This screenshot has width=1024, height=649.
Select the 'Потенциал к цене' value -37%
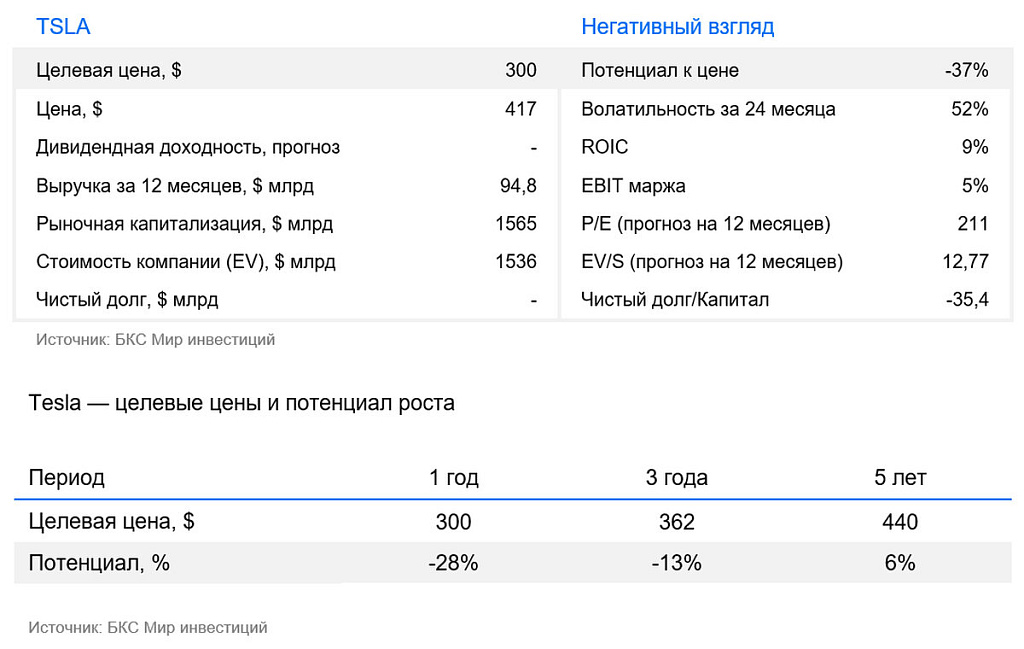point(966,71)
